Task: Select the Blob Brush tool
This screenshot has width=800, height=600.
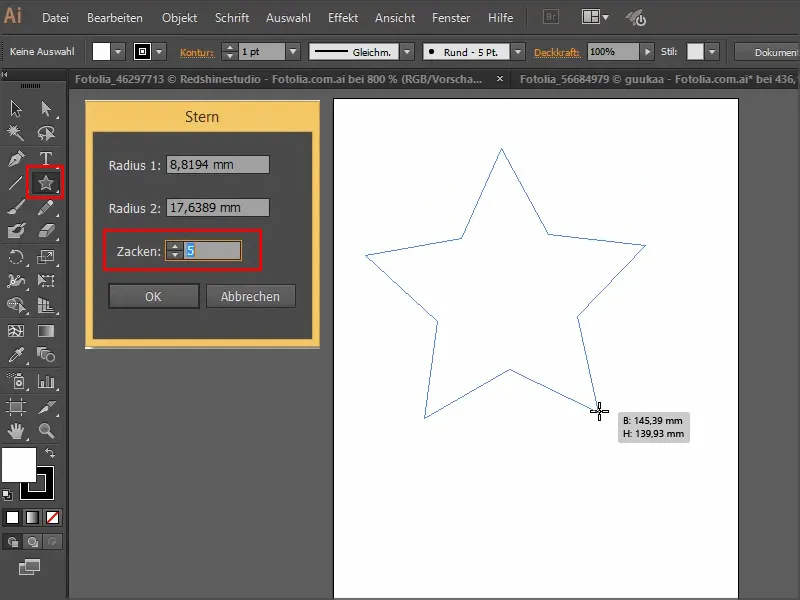Action: pyautogui.click(x=16, y=231)
